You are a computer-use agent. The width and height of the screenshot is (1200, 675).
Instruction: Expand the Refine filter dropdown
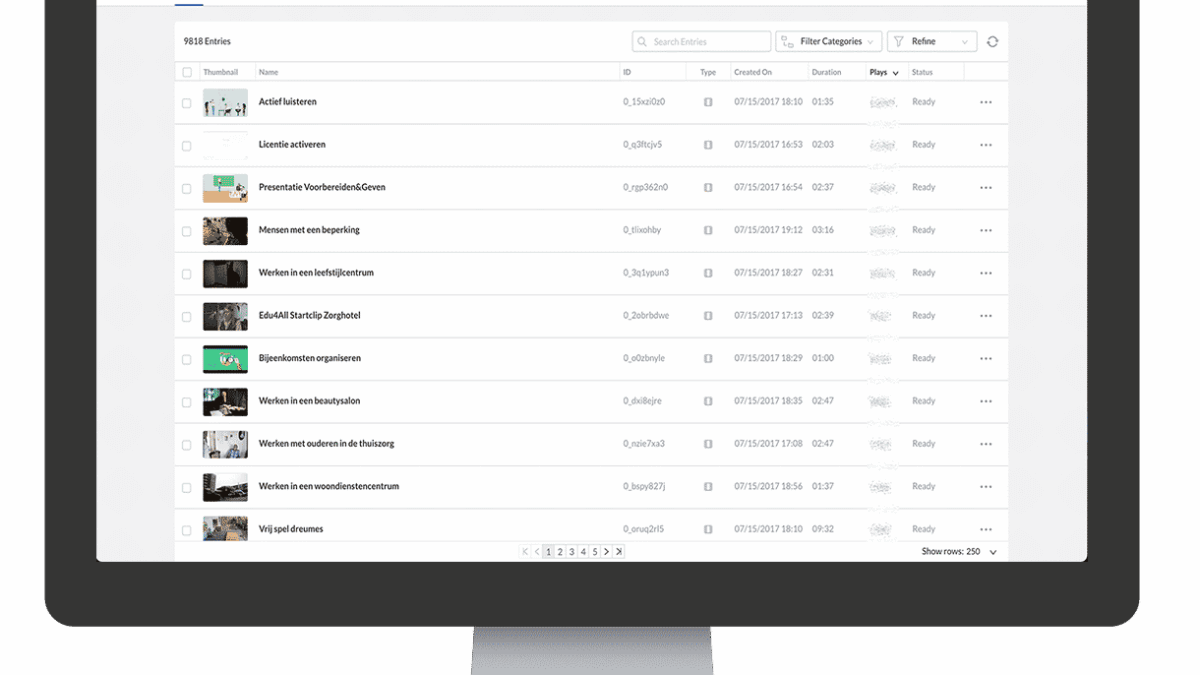pos(932,42)
